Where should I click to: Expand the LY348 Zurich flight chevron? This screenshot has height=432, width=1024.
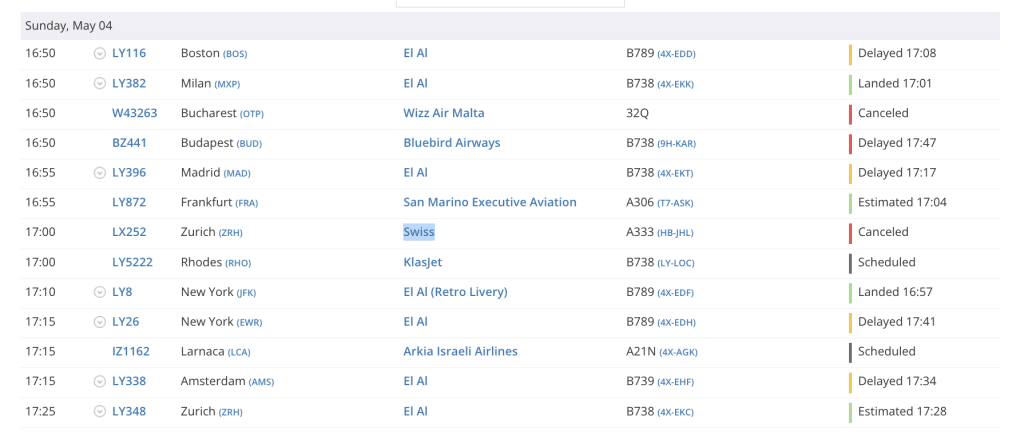[x=99, y=411]
